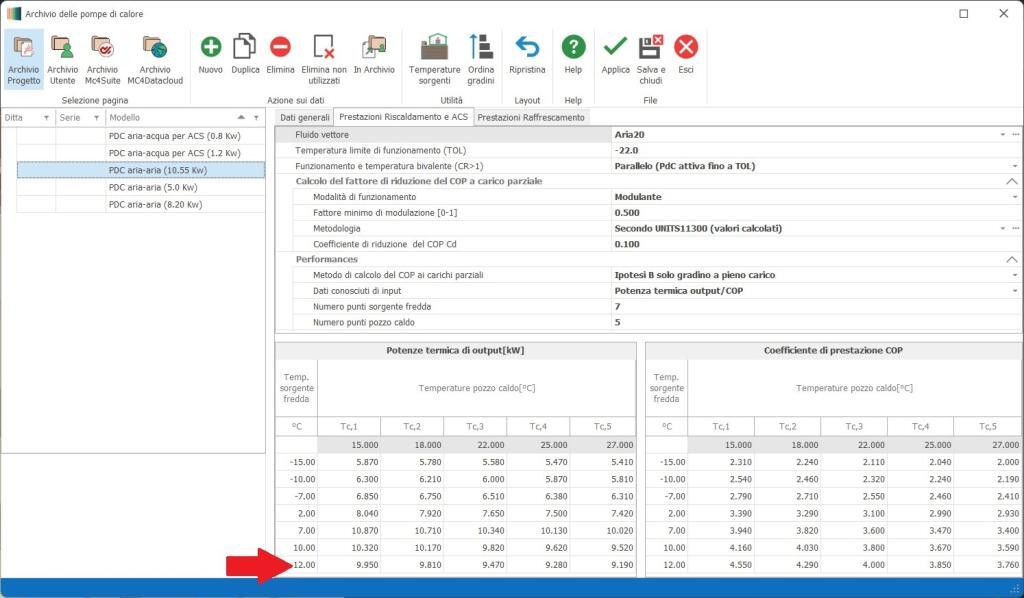1024x598 pixels.
Task: Select PDC aria-aria (10.55 Kw) model
Action: pos(141,170)
